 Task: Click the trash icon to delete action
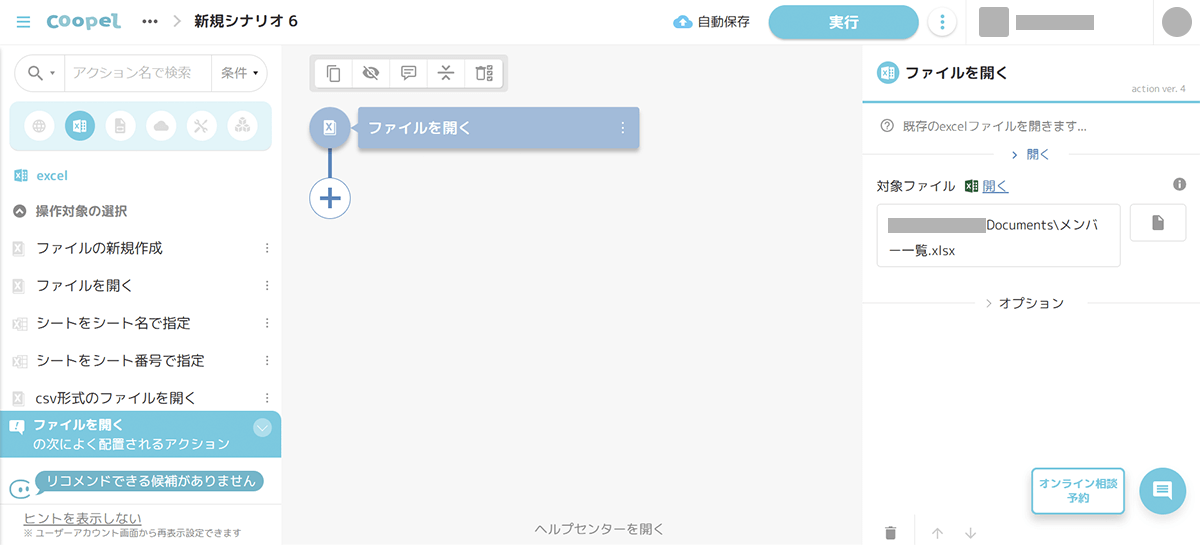coord(890,533)
